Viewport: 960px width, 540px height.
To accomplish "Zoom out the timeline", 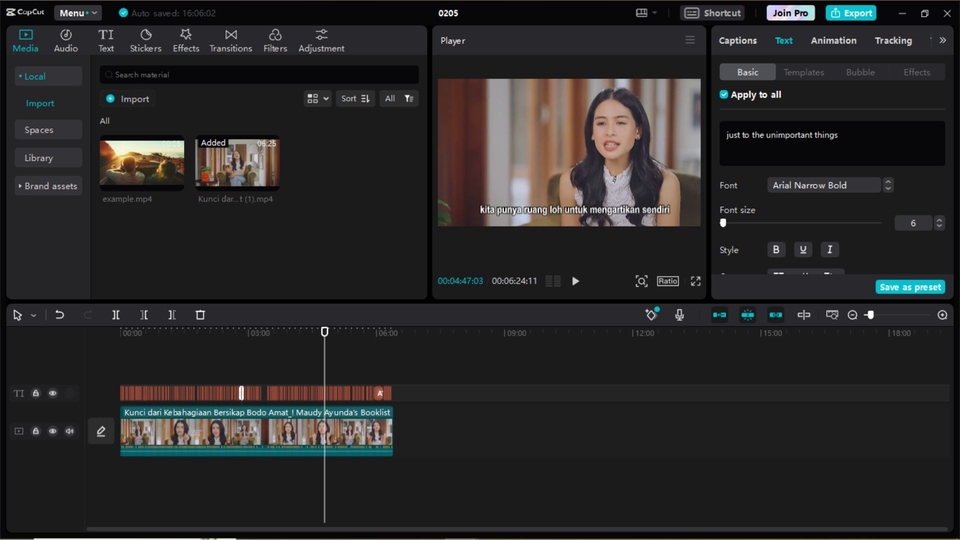I will pyautogui.click(x=852, y=315).
